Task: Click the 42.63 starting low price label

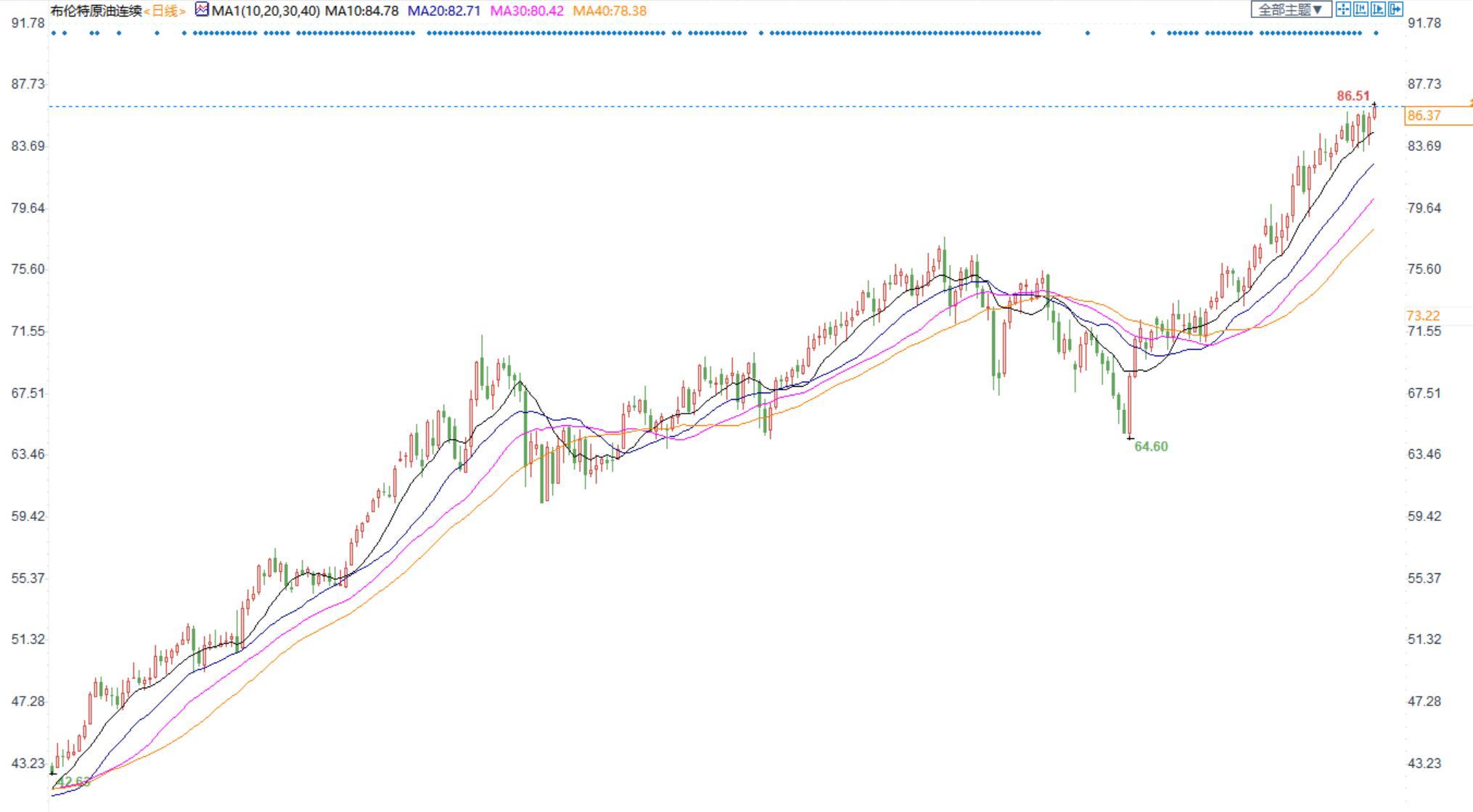Action: coord(73,782)
